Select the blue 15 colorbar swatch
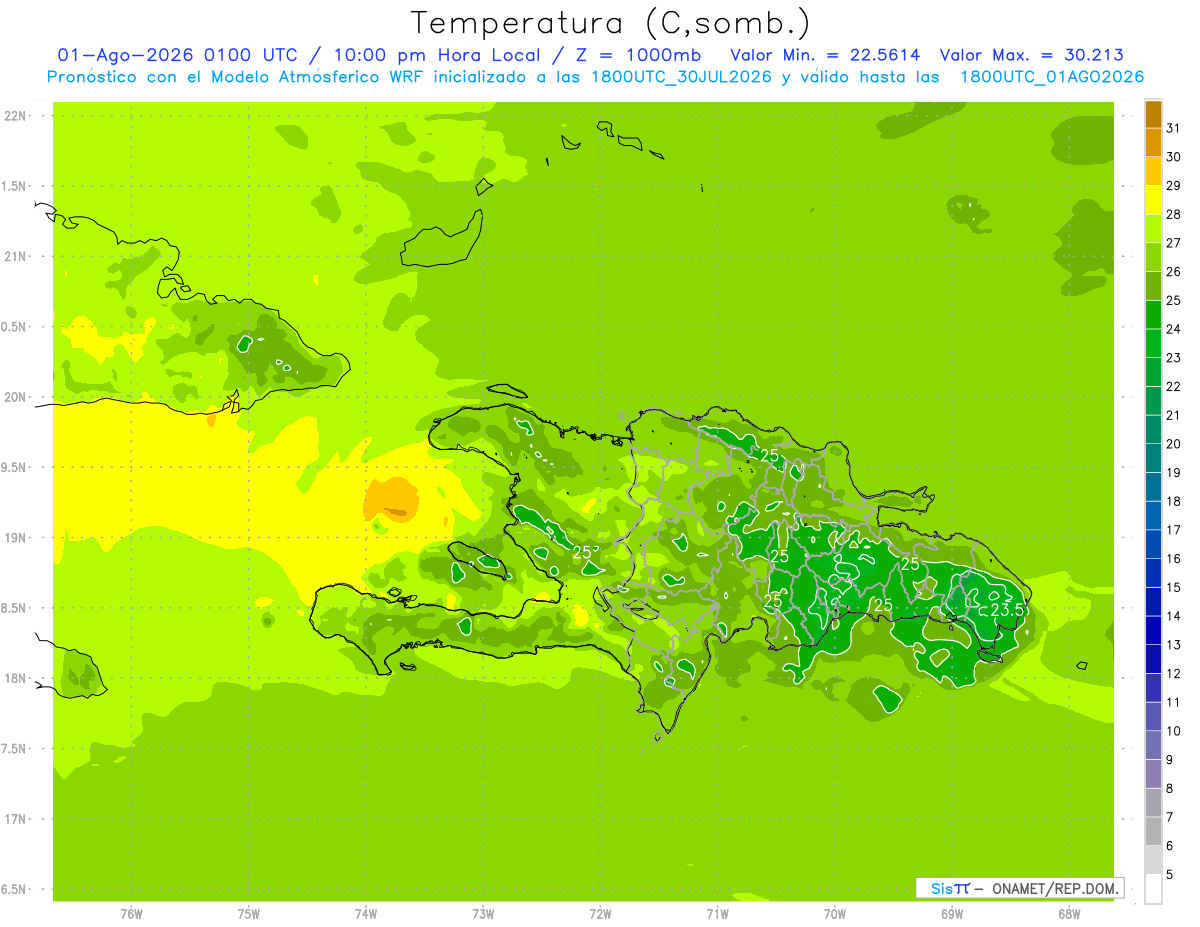Screen dimensions: 1200x927 [1153, 573]
